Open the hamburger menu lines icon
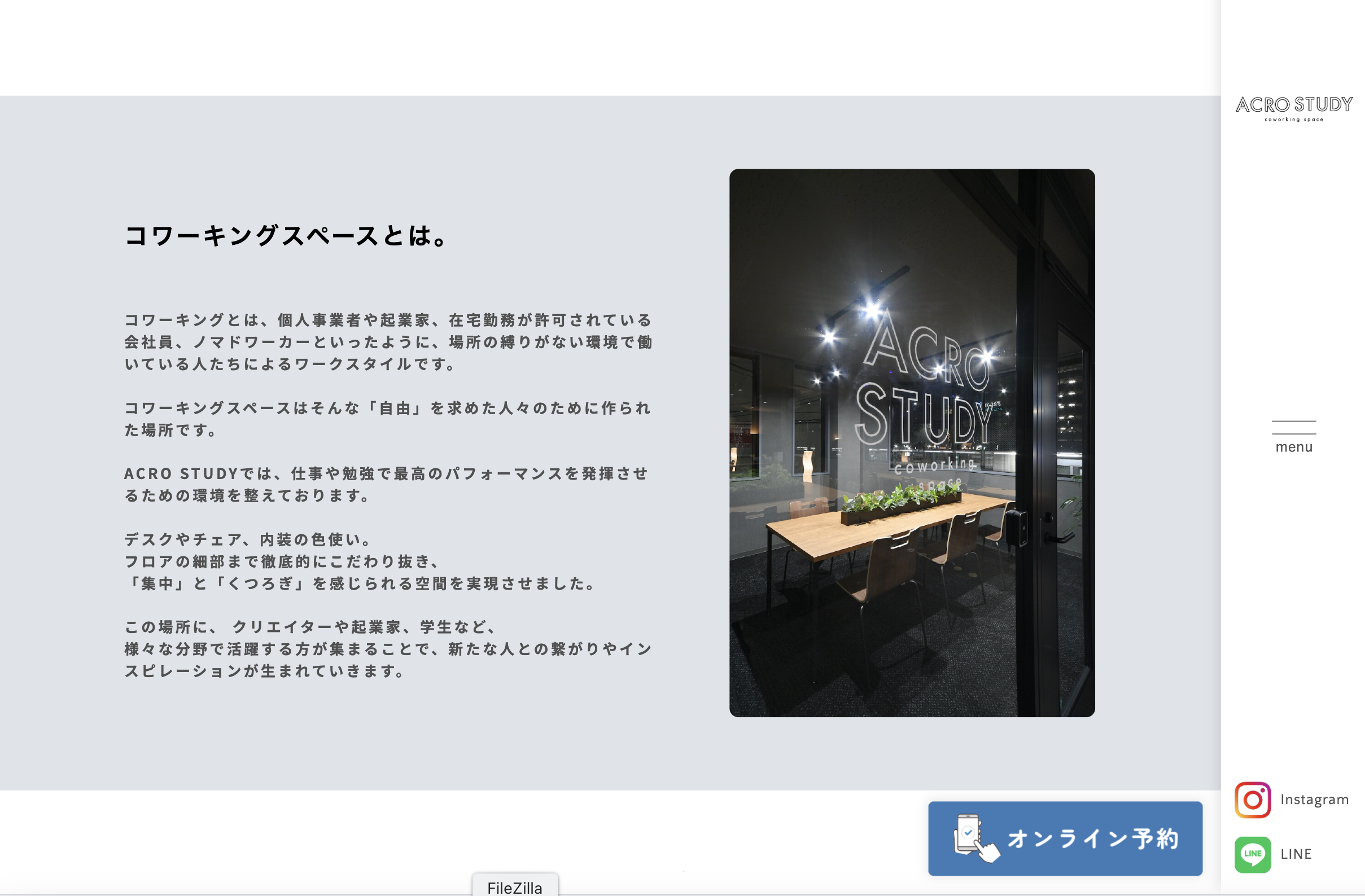 pos(1294,427)
